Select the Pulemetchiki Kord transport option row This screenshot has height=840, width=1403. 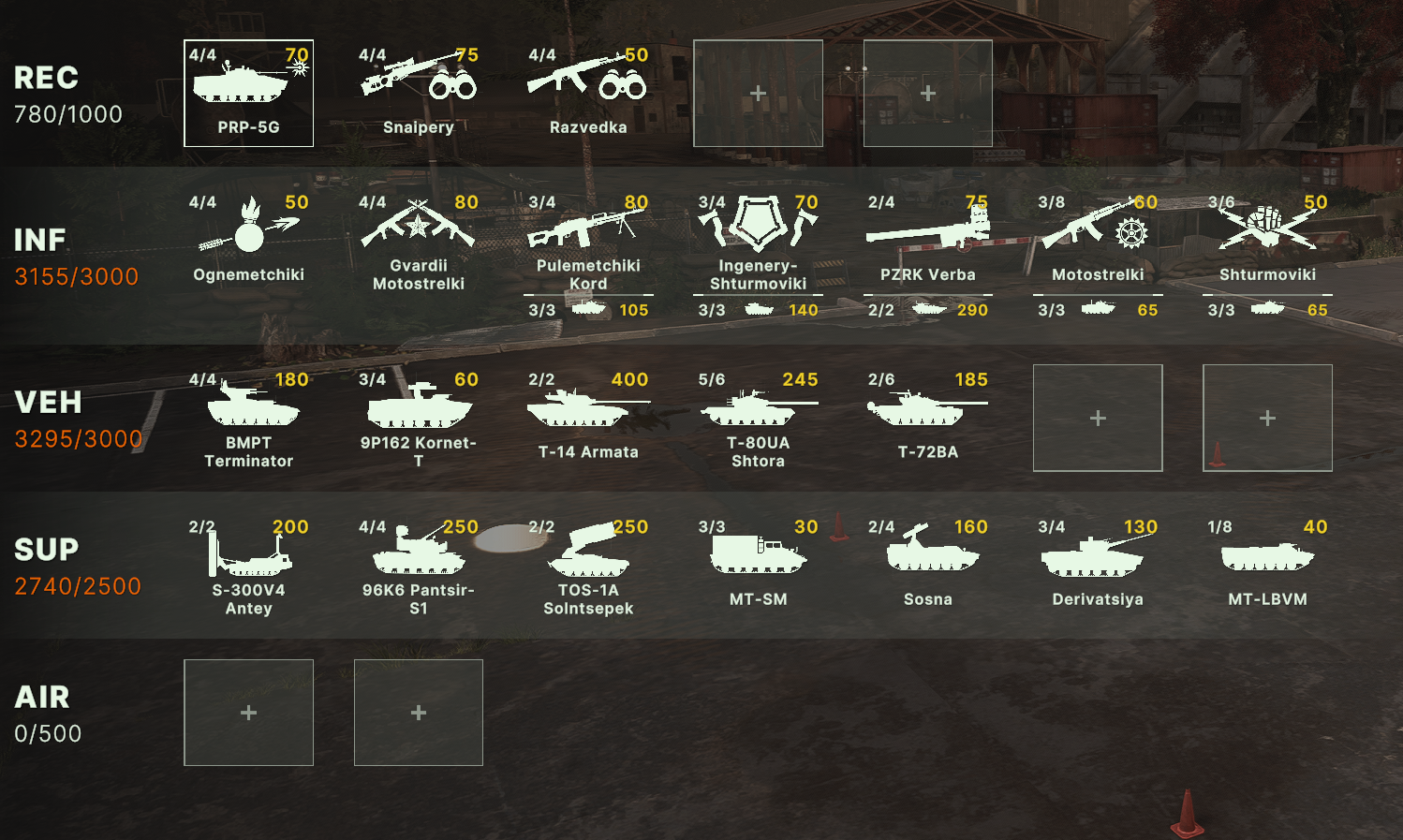tap(588, 309)
